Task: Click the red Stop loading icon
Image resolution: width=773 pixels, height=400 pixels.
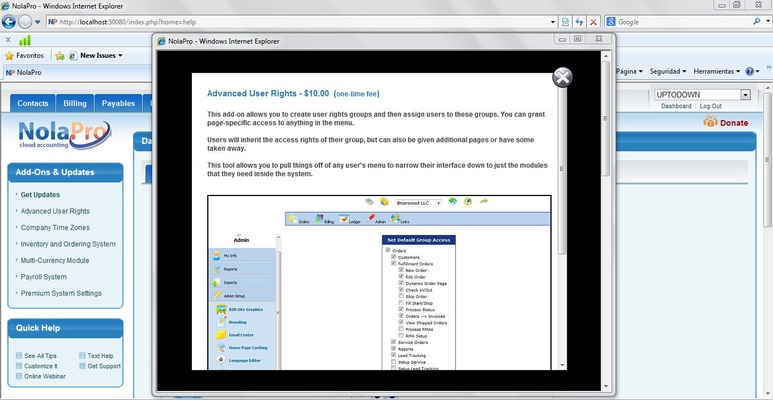Action: click(x=593, y=22)
